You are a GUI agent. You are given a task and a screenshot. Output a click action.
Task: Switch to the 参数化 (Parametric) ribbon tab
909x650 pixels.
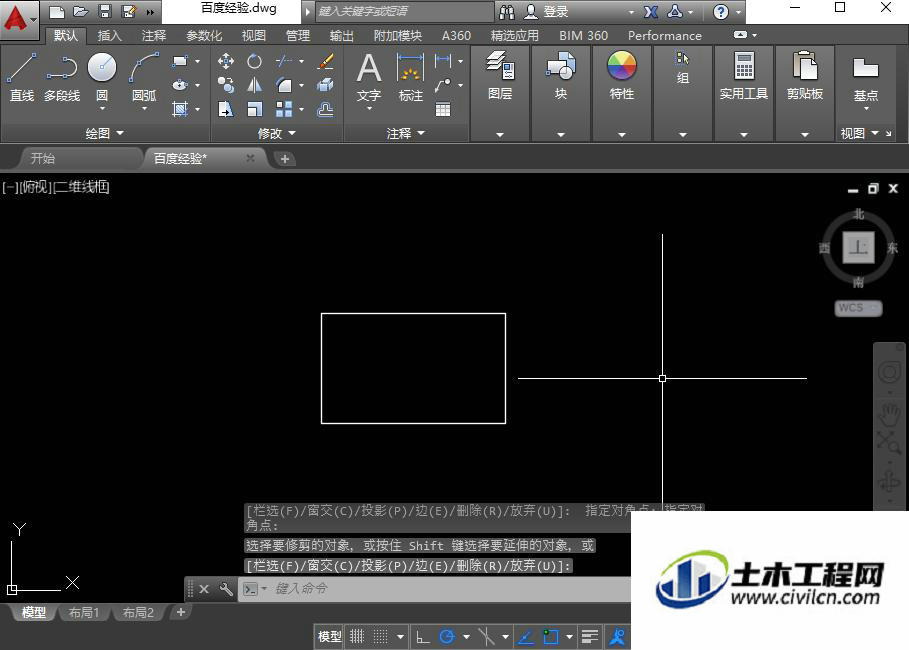pos(204,35)
